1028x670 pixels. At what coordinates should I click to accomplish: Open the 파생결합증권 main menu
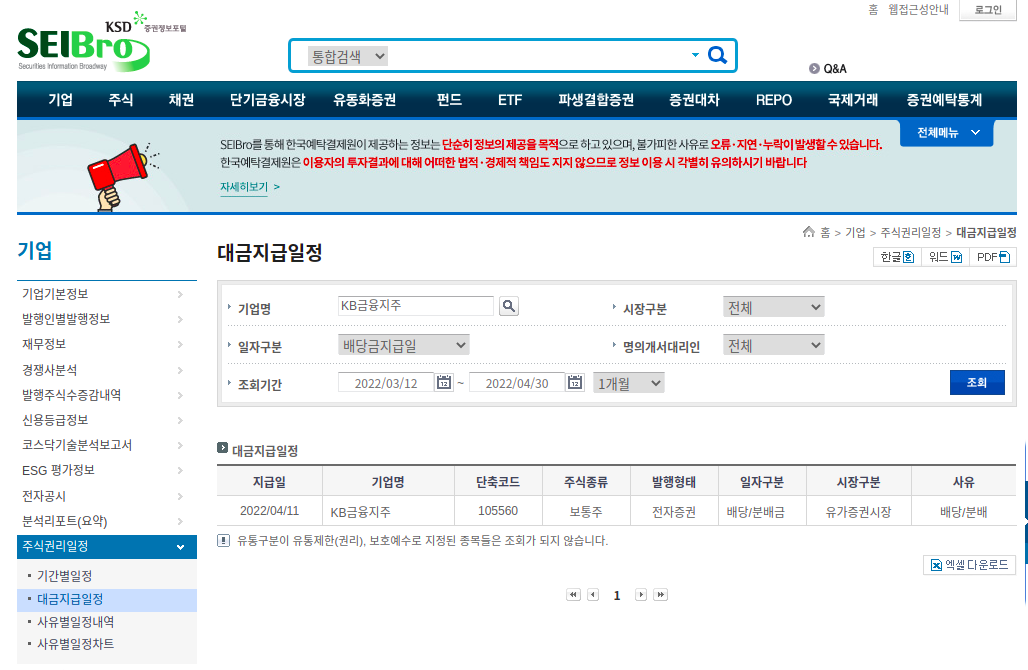point(596,100)
